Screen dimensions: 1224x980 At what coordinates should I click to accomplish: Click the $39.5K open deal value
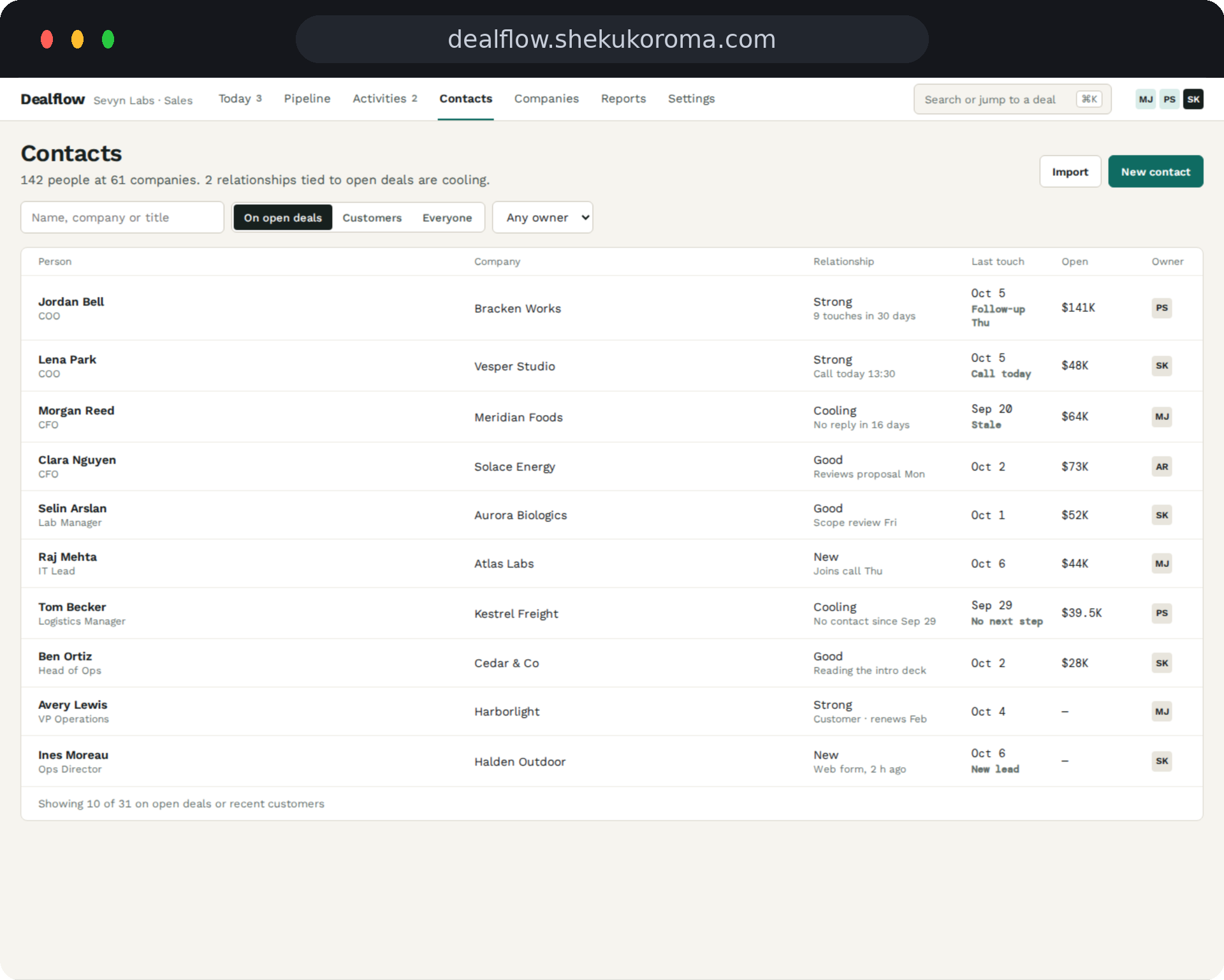click(1081, 613)
